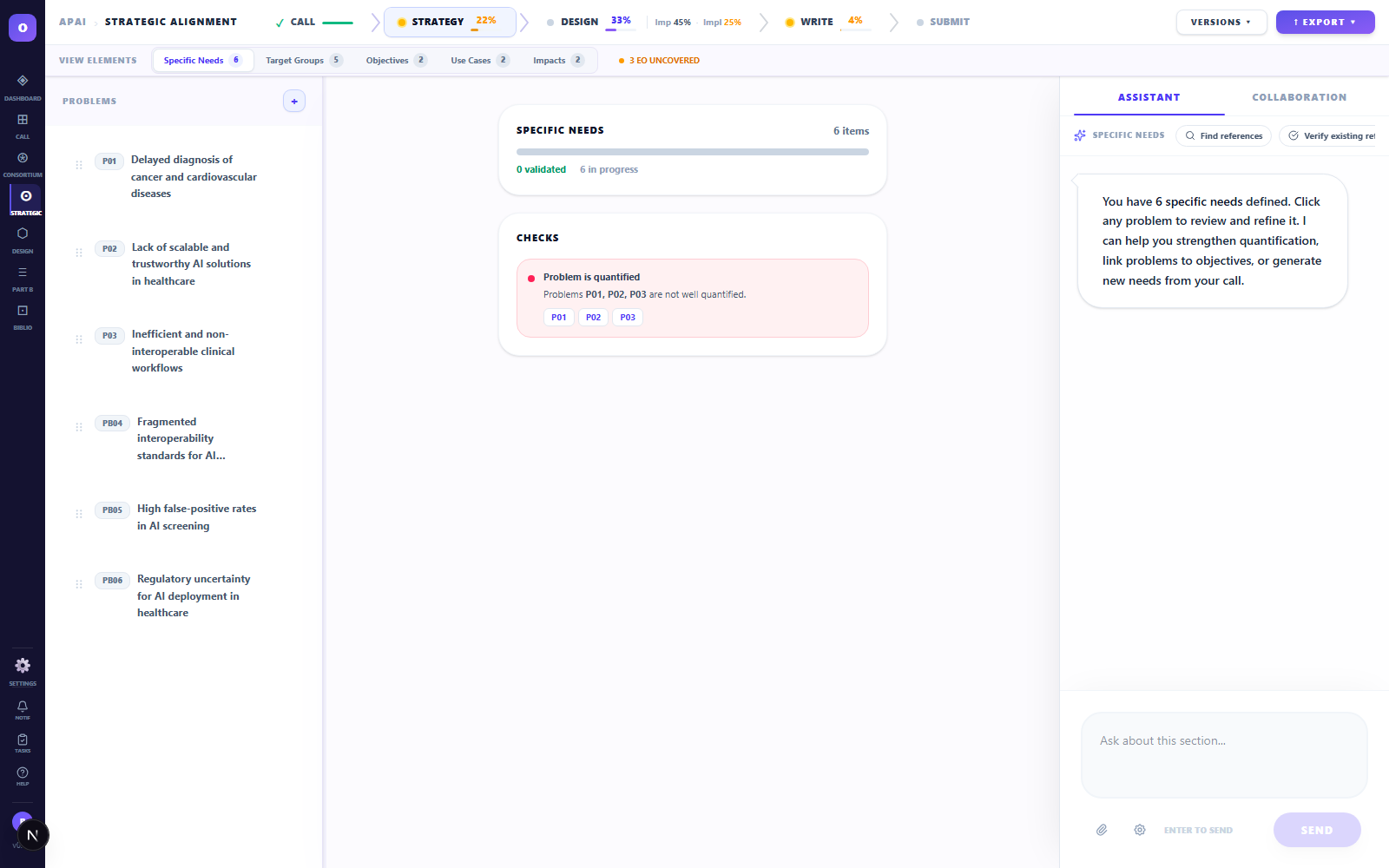Click the Specific Needs progress bar
Screen dimensions: 1389x868
tap(692, 152)
